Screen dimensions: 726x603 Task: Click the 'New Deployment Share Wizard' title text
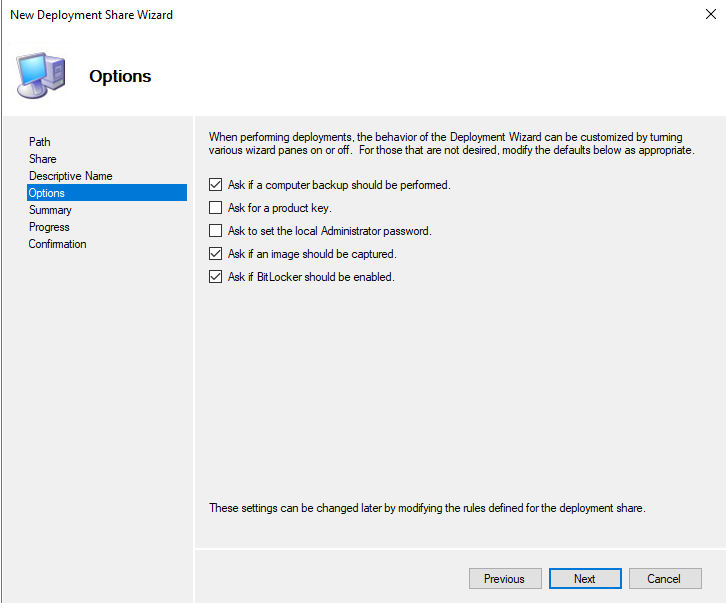coord(91,15)
